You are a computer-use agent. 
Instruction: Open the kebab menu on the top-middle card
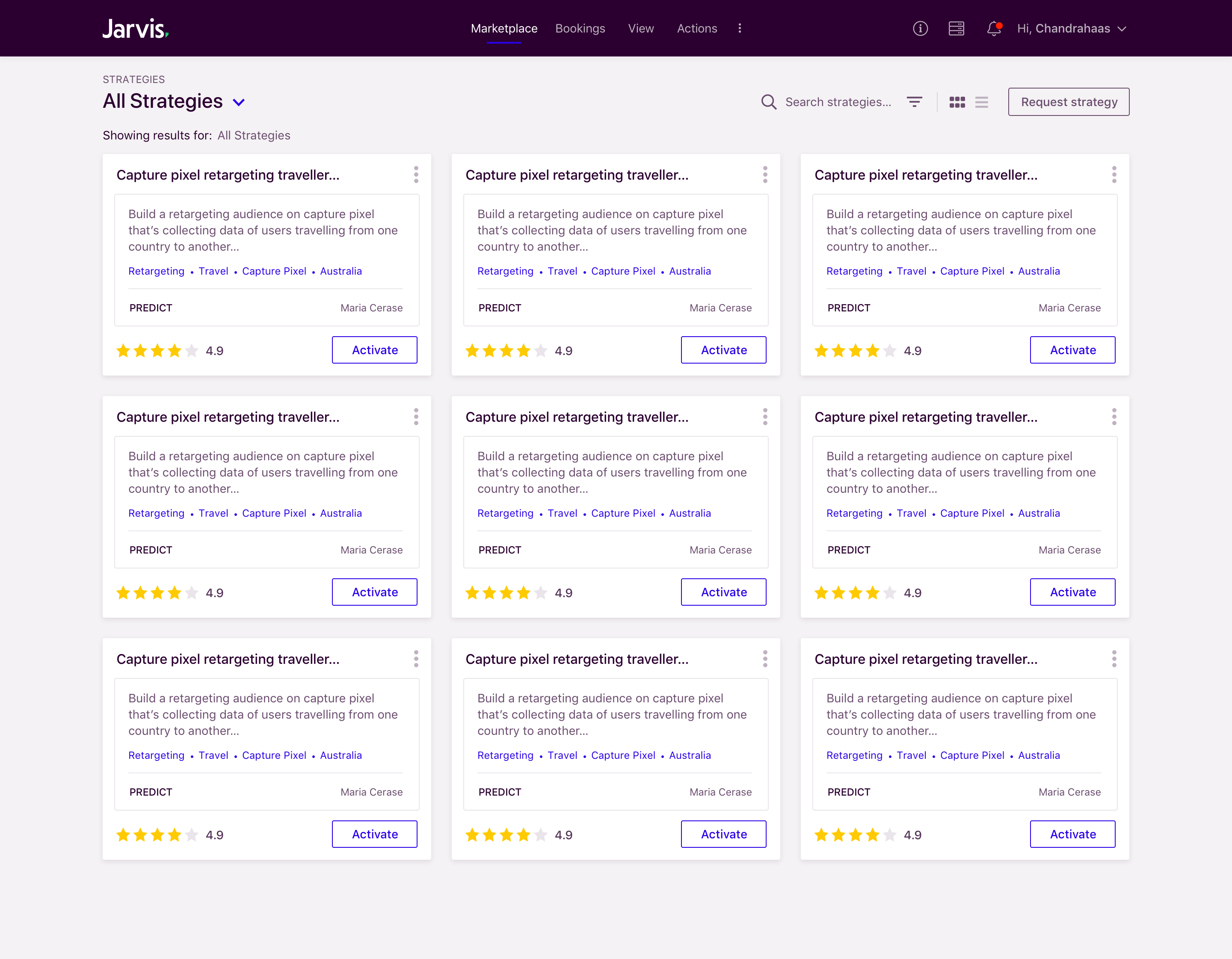765,175
